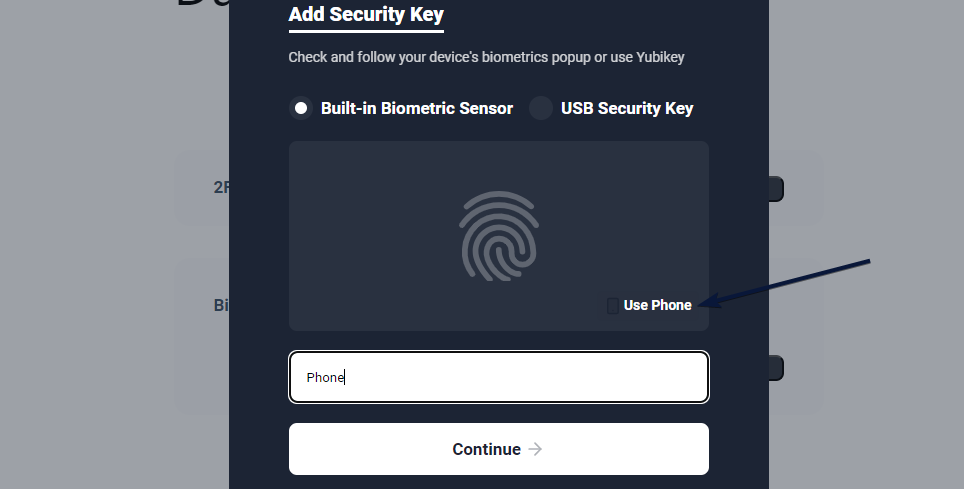
Task: Select the USB Security Key radio button
Action: point(541,108)
